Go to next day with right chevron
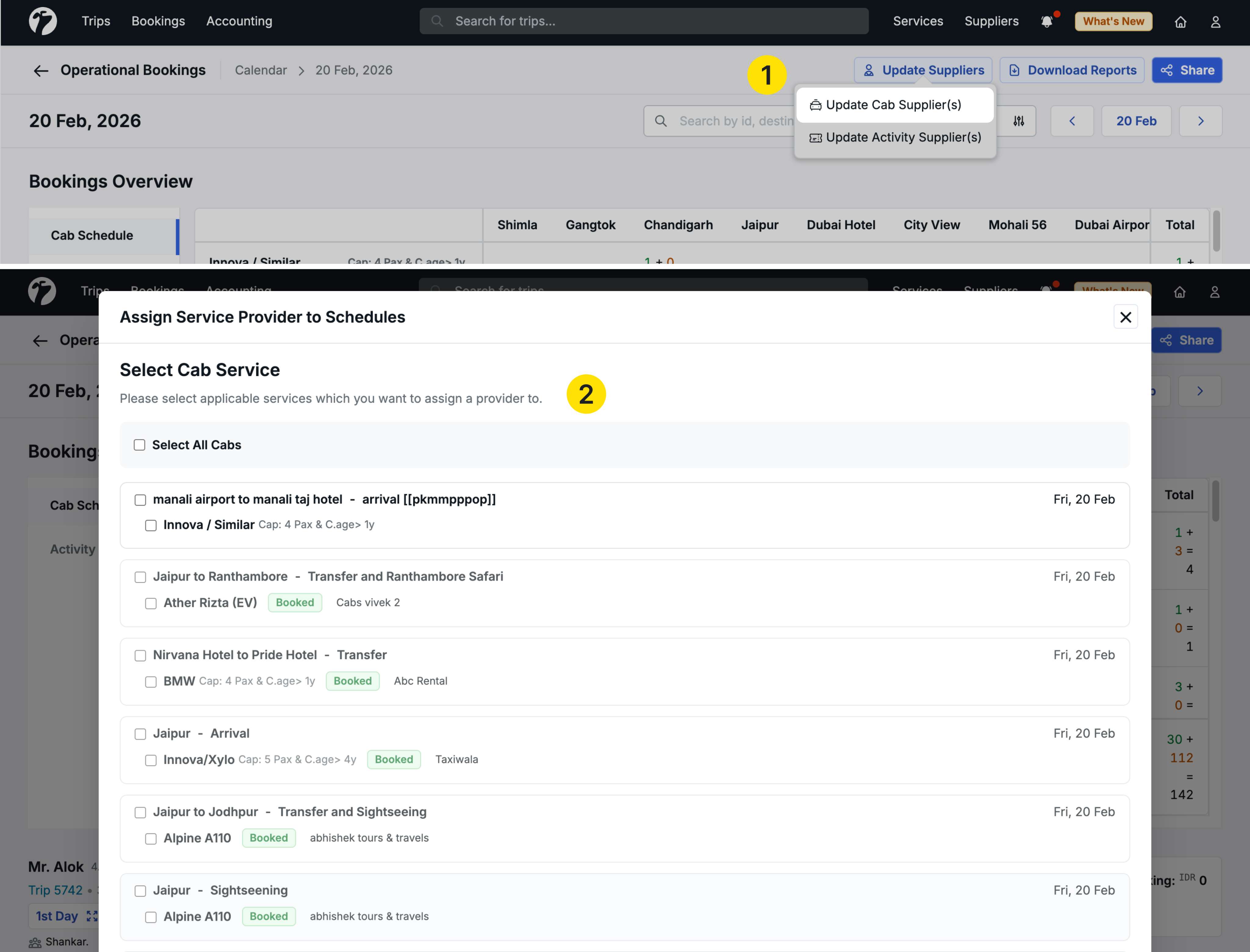The height and width of the screenshot is (952, 1250). pyautogui.click(x=1200, y=121)
